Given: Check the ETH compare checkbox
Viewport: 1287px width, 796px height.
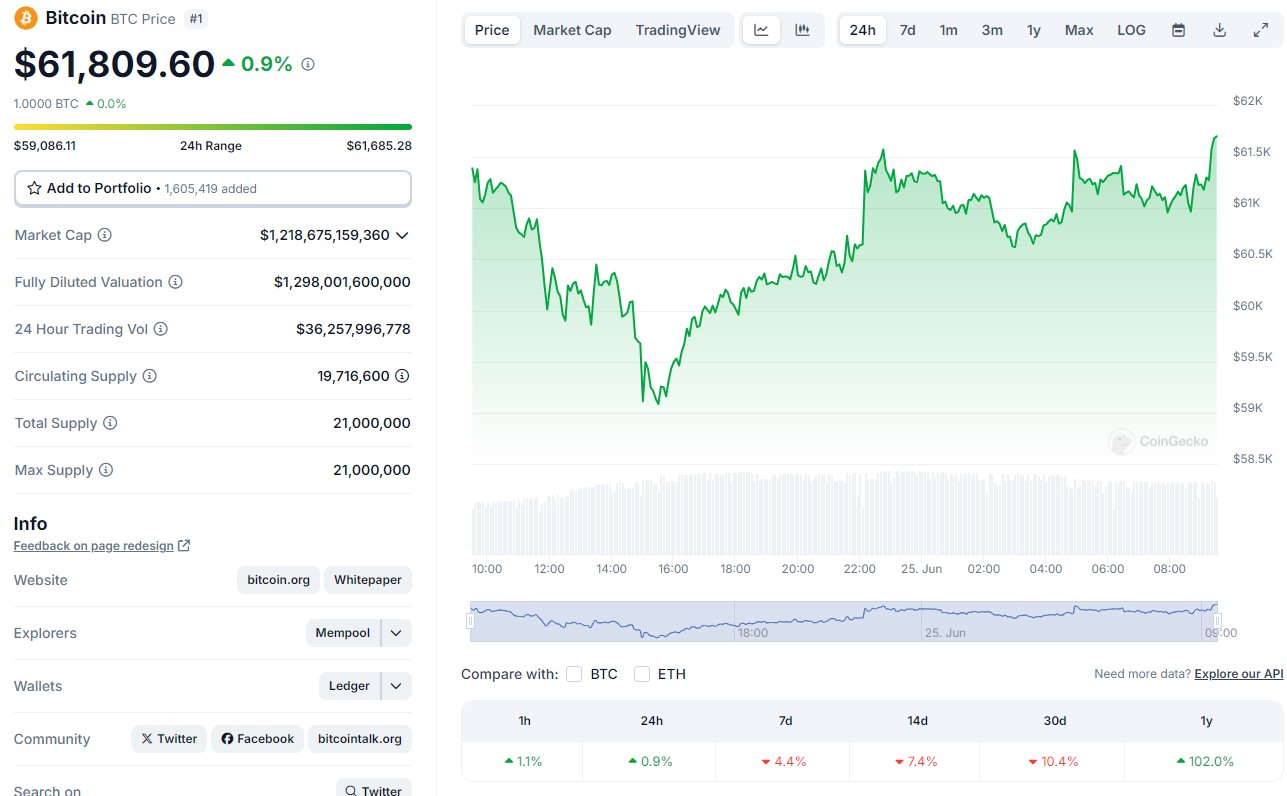Looking at the screenshot, I should point(642,674).
